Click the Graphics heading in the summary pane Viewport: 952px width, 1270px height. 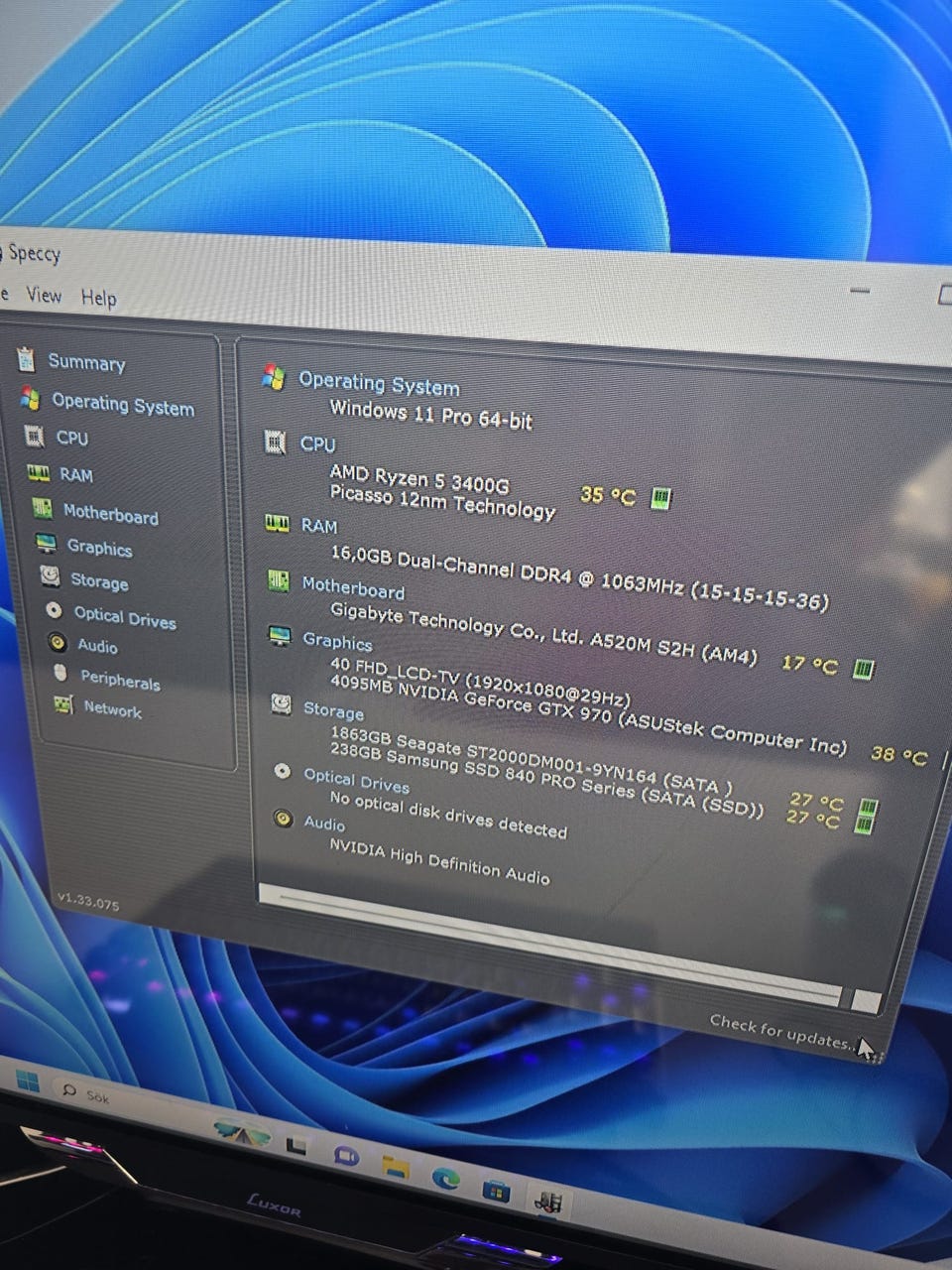pyautogui.click(x=337, y=642)
